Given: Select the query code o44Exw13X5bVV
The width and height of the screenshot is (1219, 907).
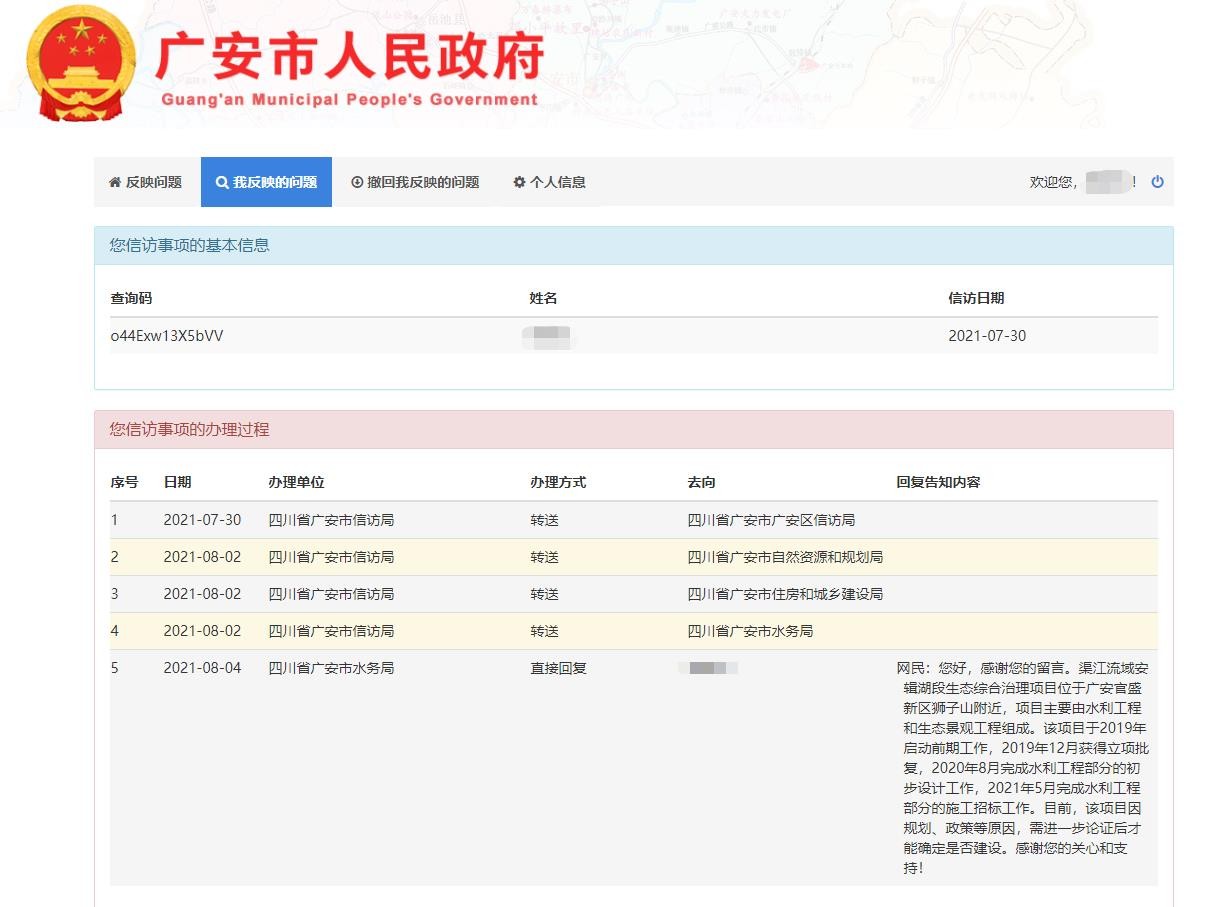Looking at the screenshot, I should (x=167, y=336).
